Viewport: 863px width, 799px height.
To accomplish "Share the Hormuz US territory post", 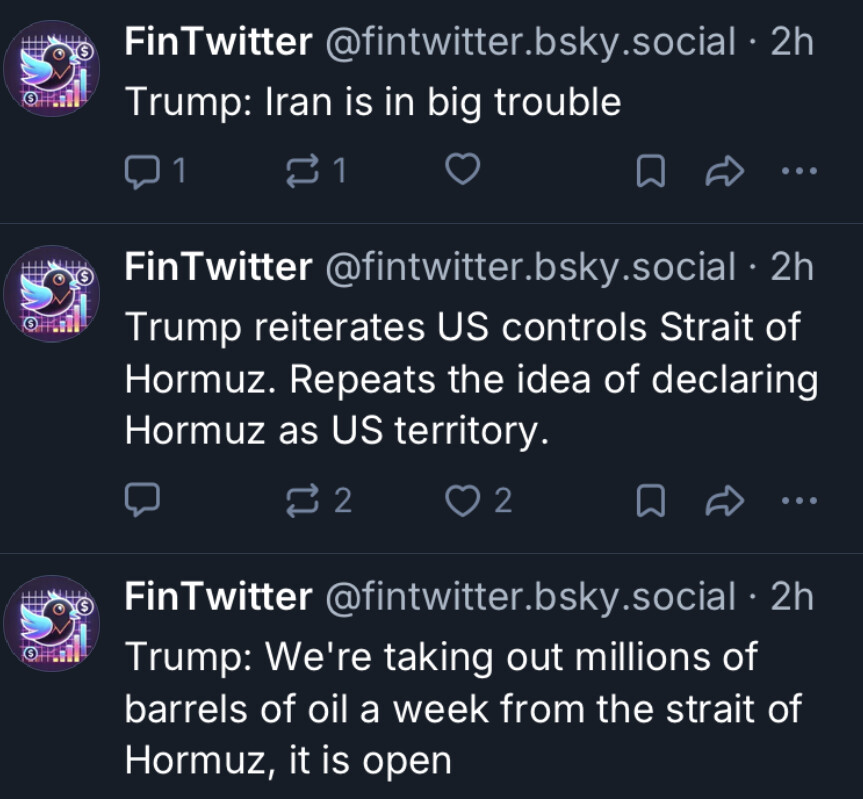I will click(725, 500).
